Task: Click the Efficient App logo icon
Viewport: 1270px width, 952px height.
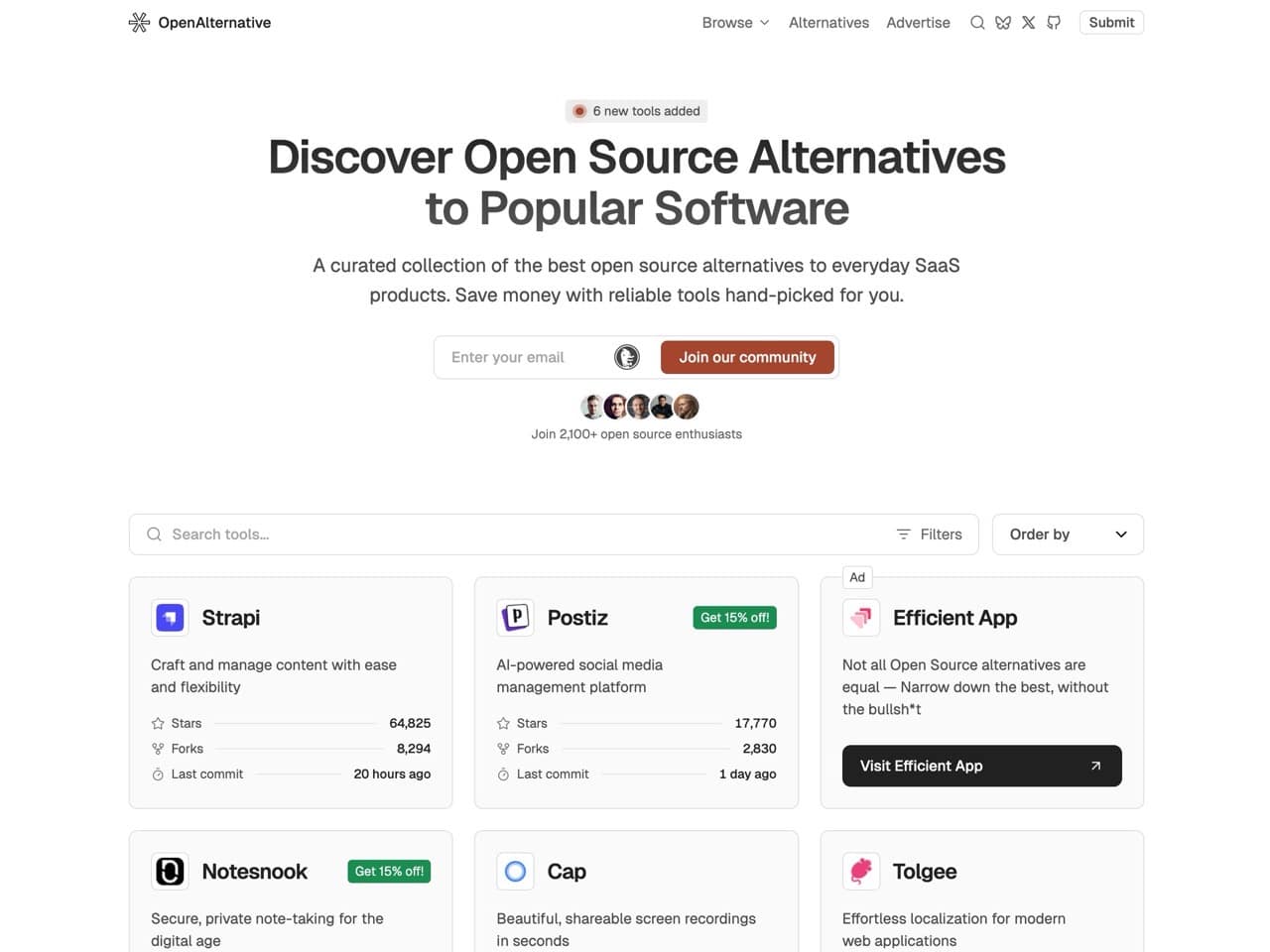Action: coord(860,618)
